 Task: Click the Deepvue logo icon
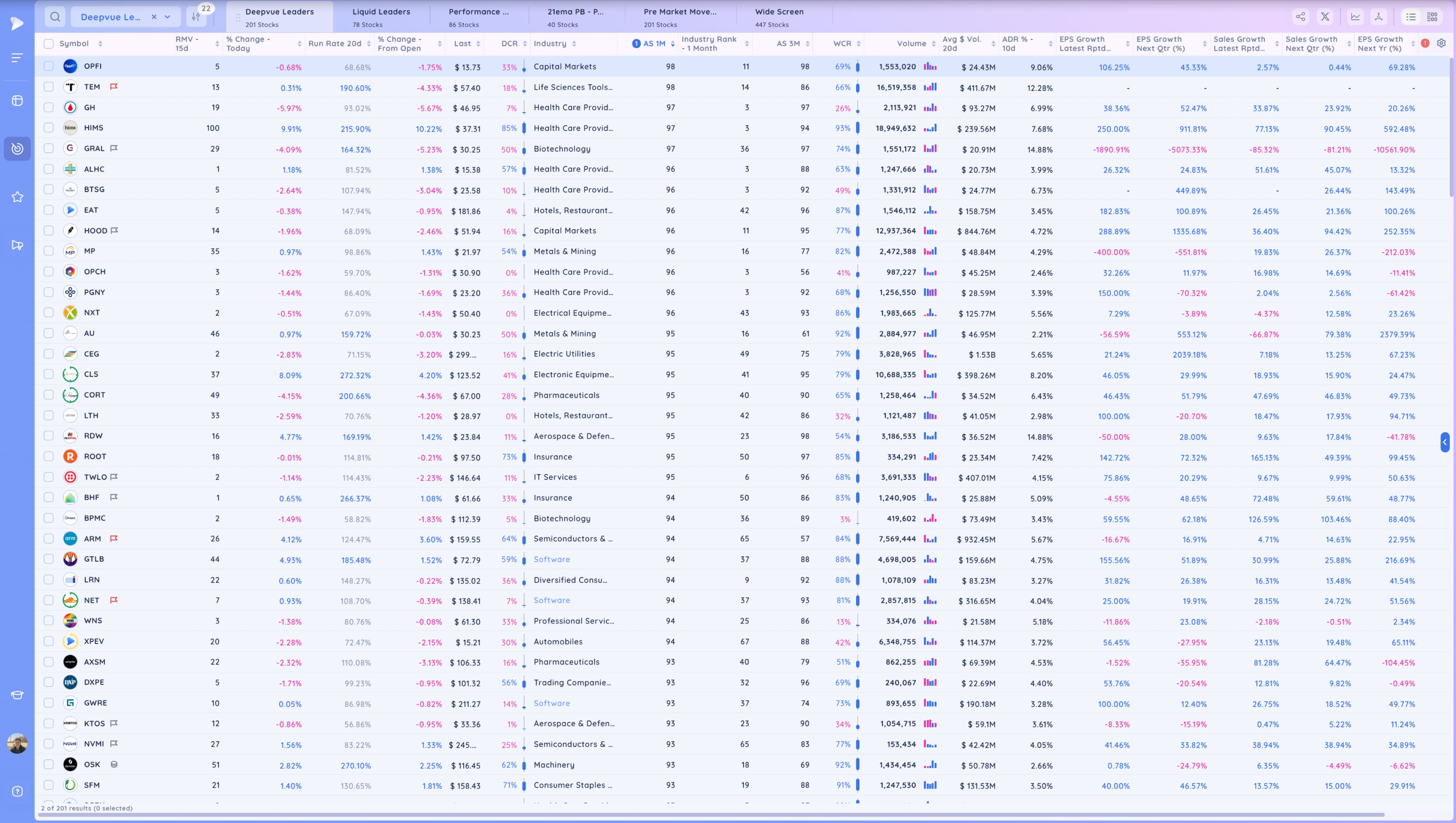[x=17, y=23]
